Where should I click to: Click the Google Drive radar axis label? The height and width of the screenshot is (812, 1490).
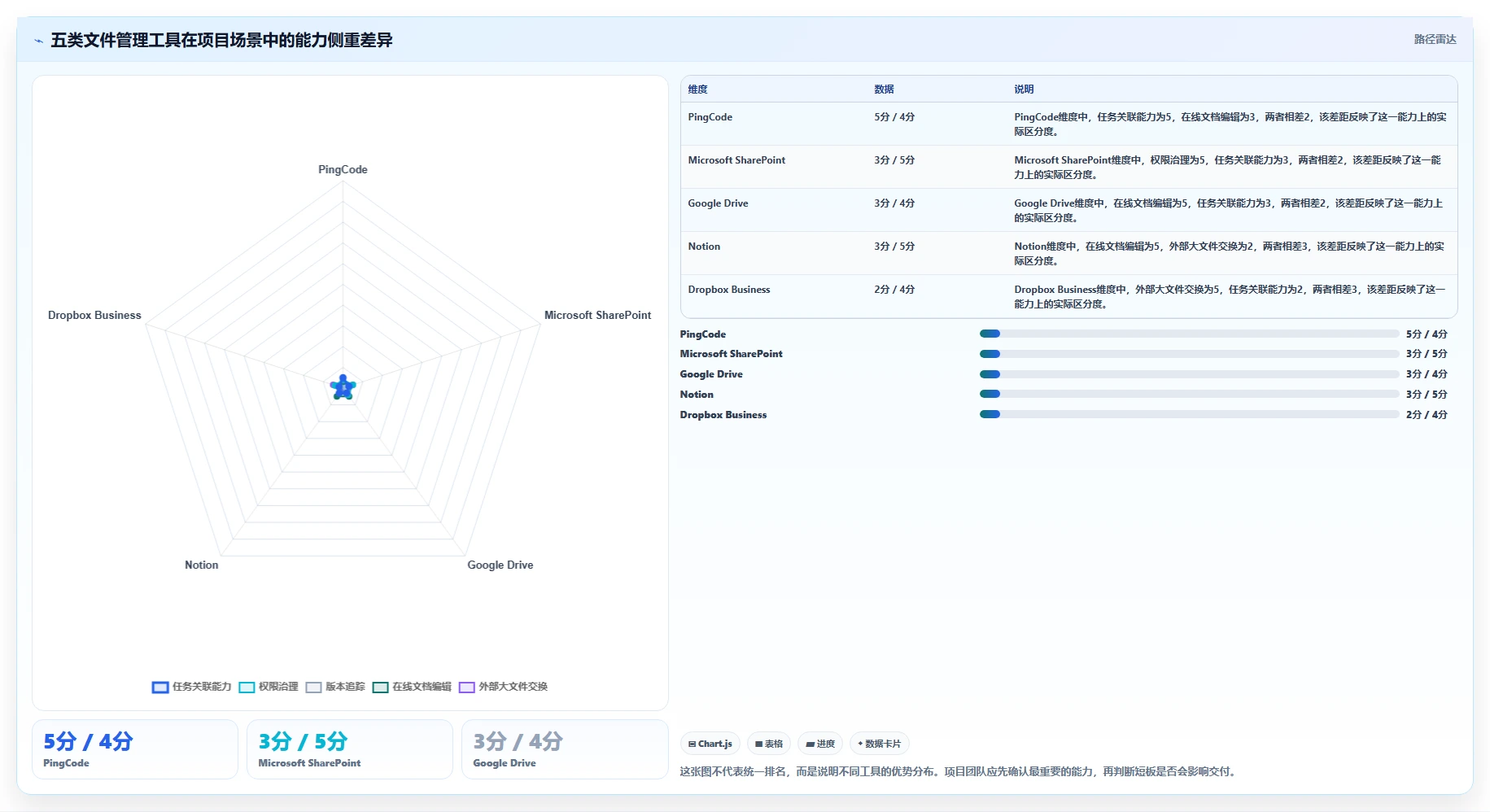tap(500, 565)
